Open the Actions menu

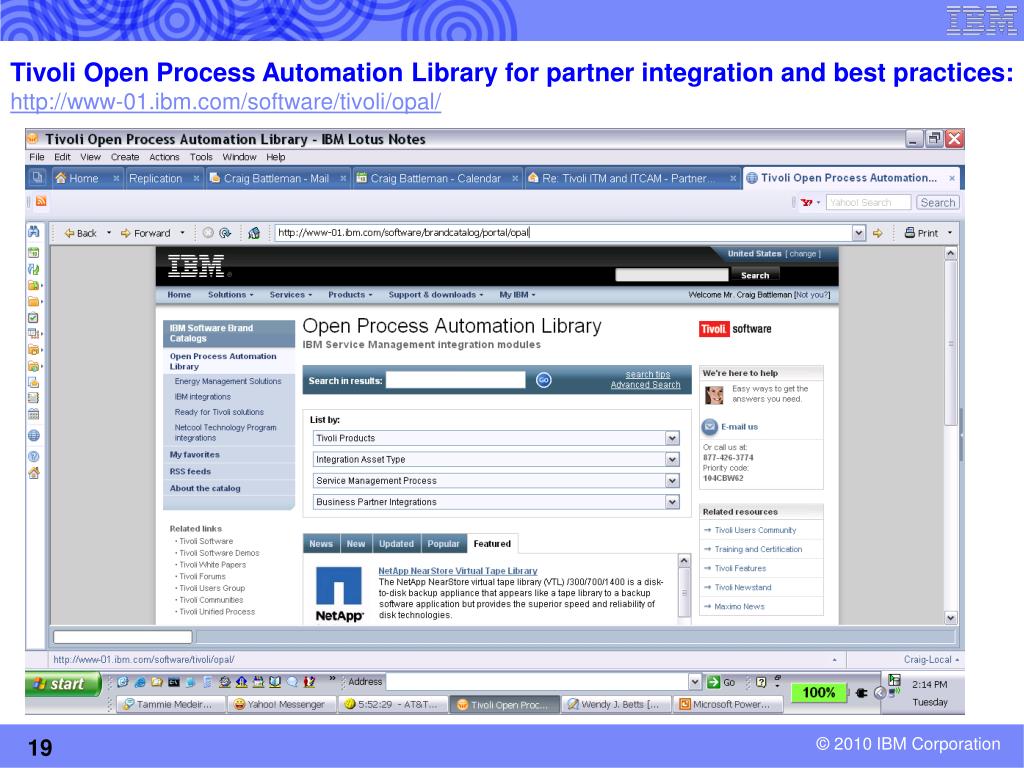pos(164,157)
